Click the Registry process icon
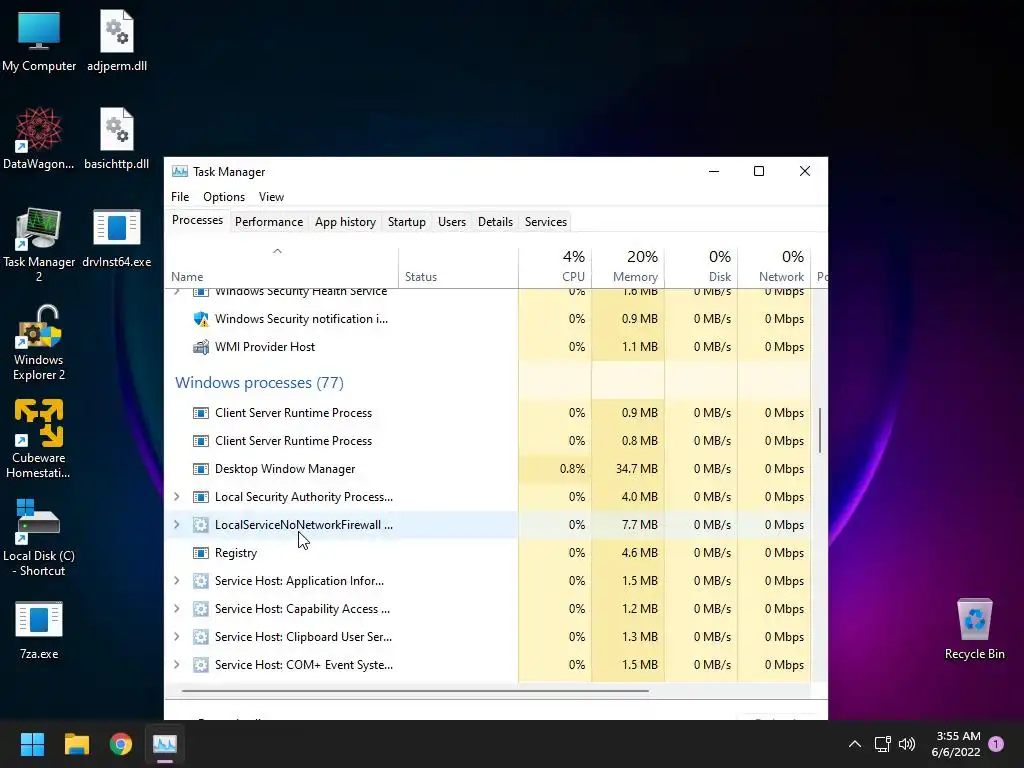This screenshot has width=1024, height=768. tap(200, 552)
